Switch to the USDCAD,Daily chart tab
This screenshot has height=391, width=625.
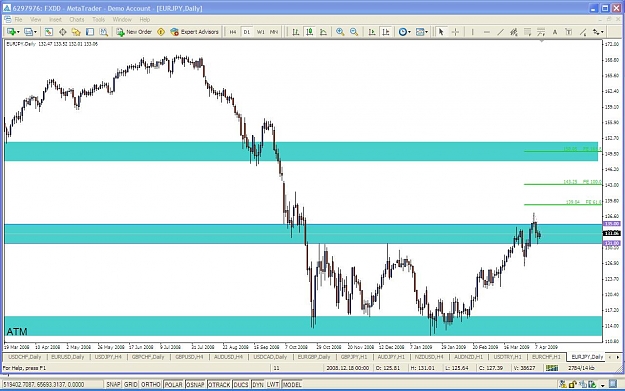270,357
